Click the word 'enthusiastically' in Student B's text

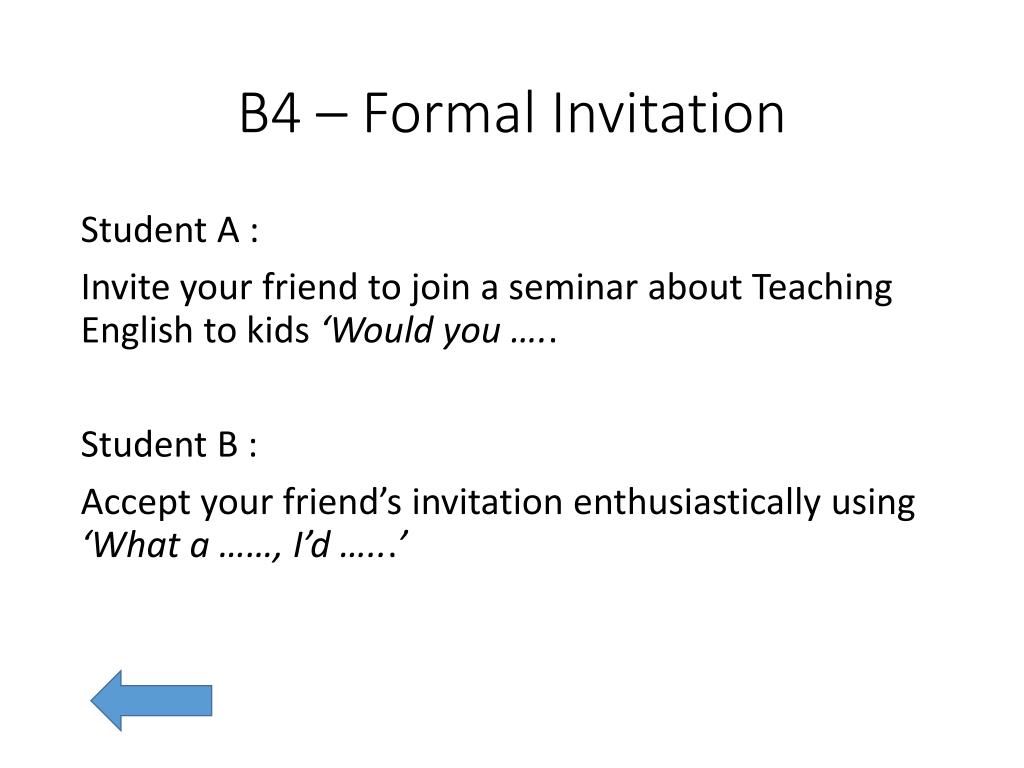pos(697,503)
